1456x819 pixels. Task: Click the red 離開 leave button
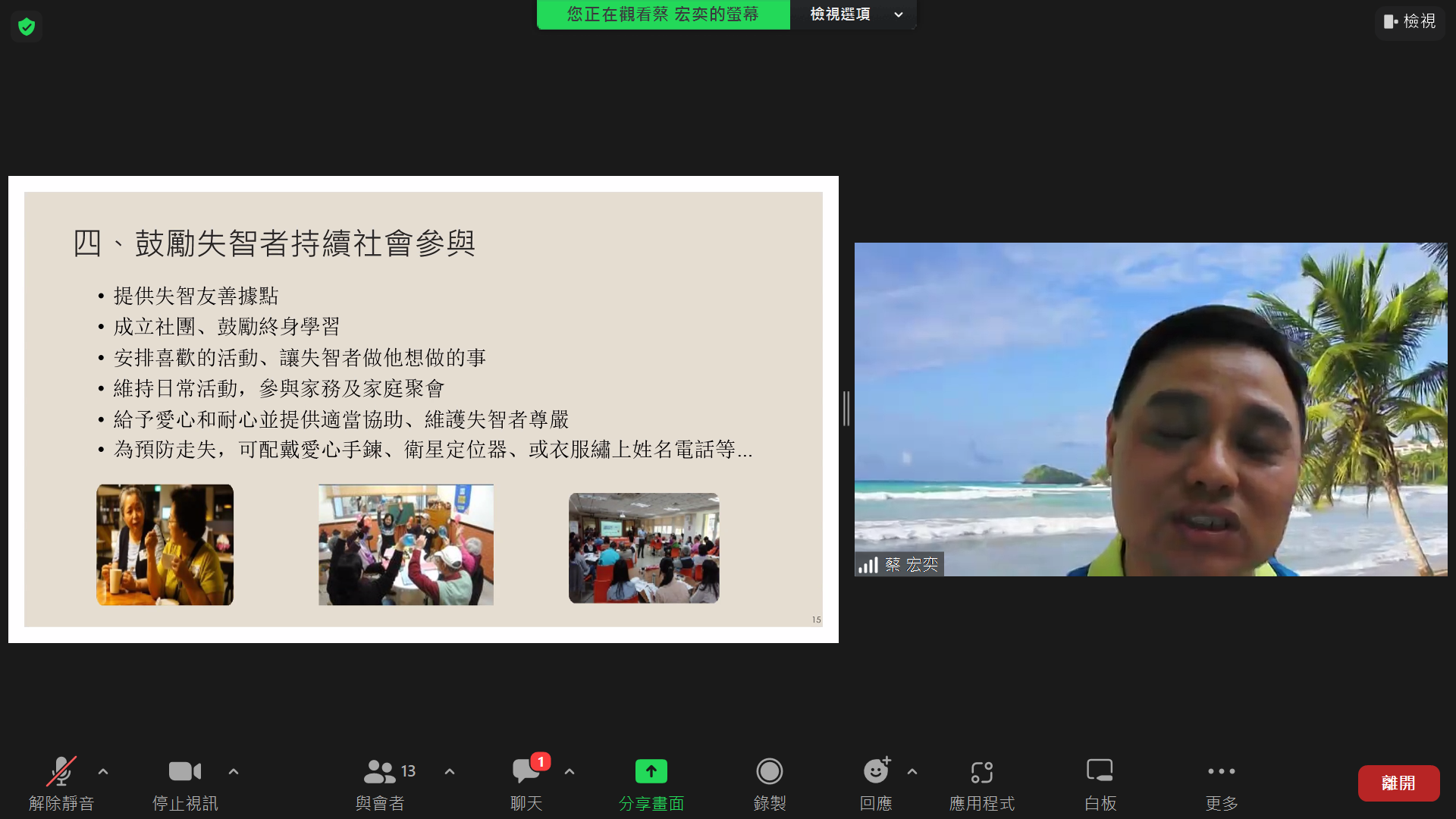pyautogui.click(x=1398, y=783)
